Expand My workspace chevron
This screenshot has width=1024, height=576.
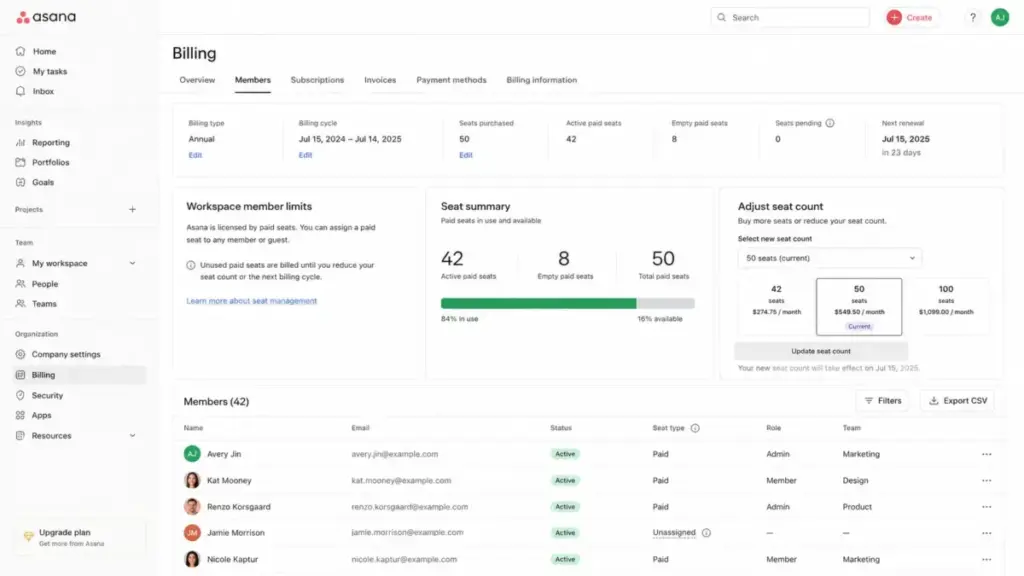(133, 263)
